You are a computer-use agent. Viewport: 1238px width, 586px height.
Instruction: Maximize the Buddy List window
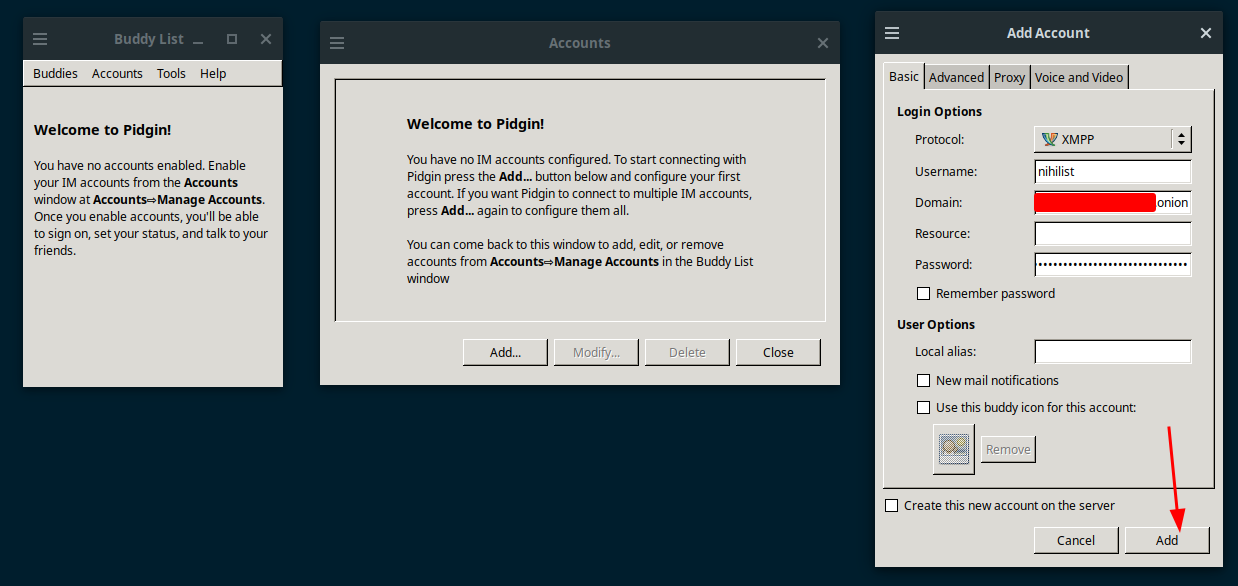click(232, 39)
